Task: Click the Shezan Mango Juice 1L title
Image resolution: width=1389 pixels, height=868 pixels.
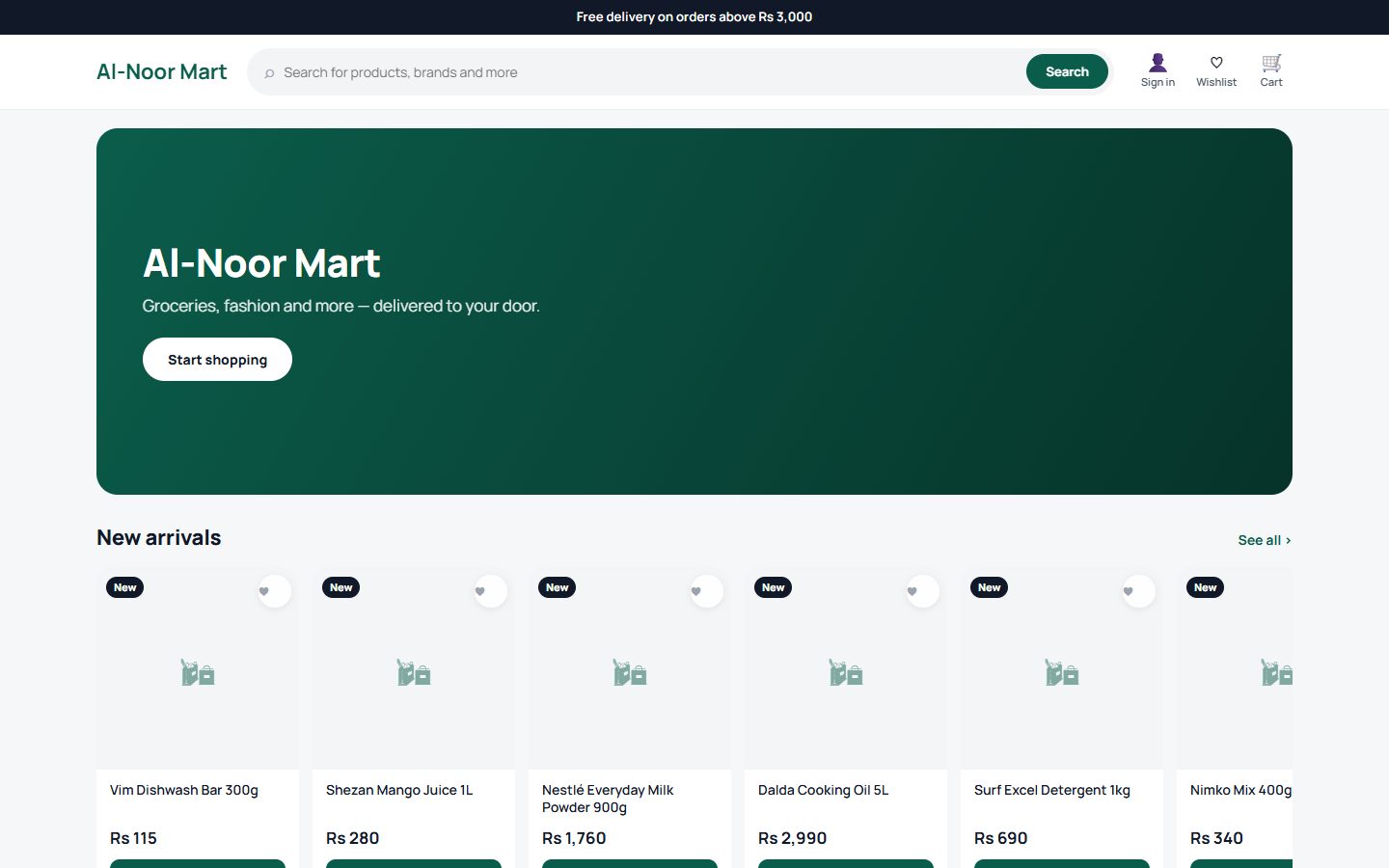Action: tap(399, 790)
